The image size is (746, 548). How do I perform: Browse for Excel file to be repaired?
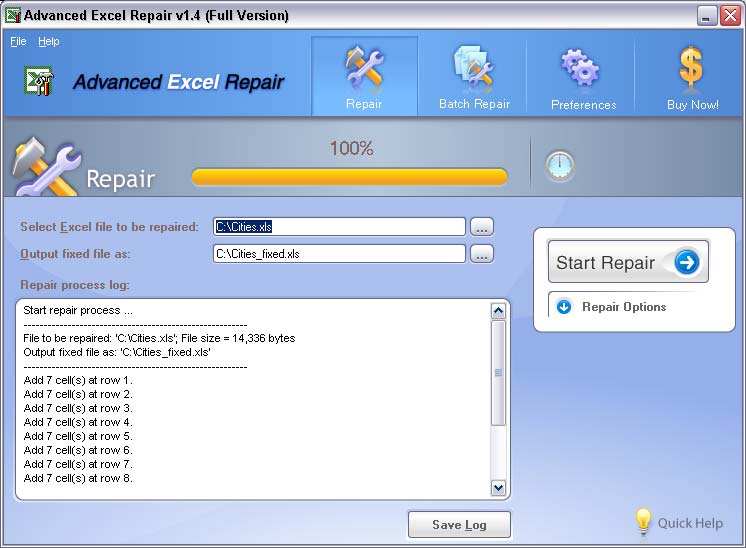click(481, 227)
